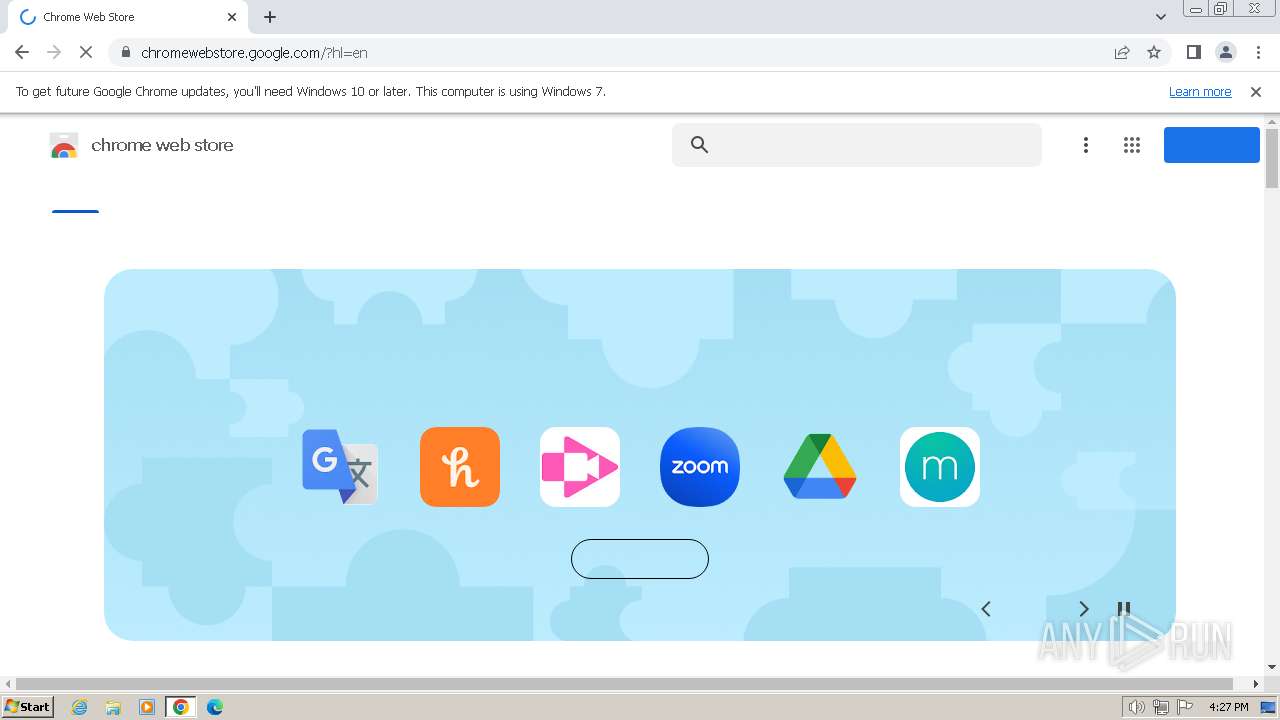Open the Chrome profile avatar menu
Screen dimensions: 1280x720
(1226, 52)
